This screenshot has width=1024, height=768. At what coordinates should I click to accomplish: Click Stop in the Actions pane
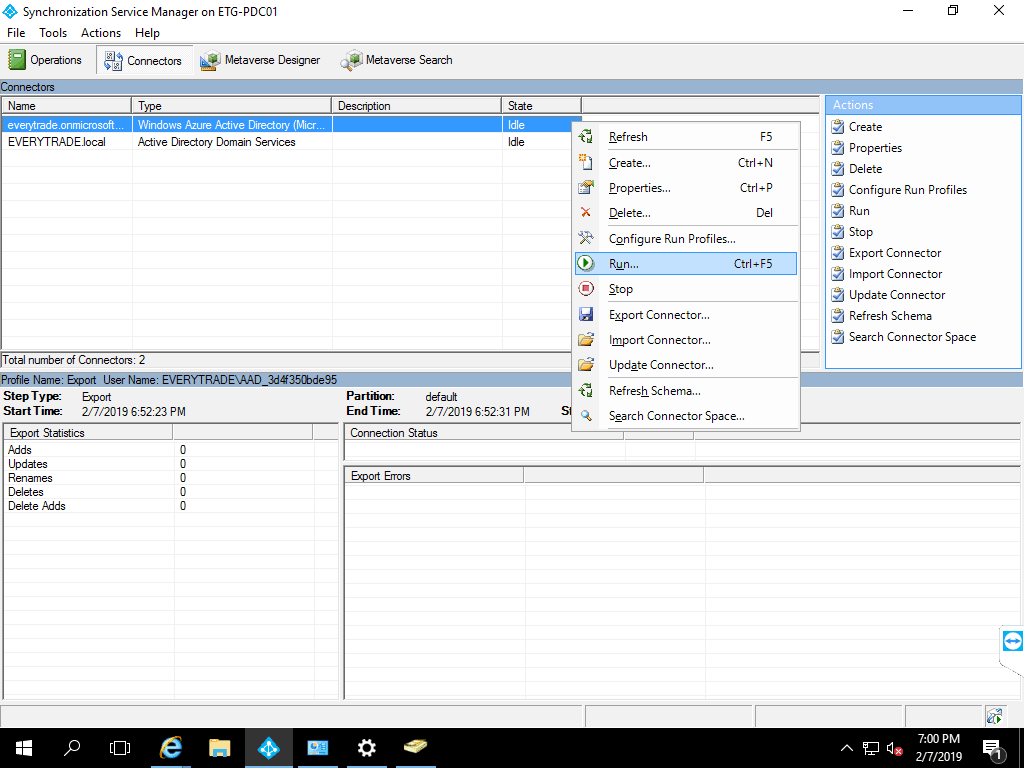pos(861,231)
